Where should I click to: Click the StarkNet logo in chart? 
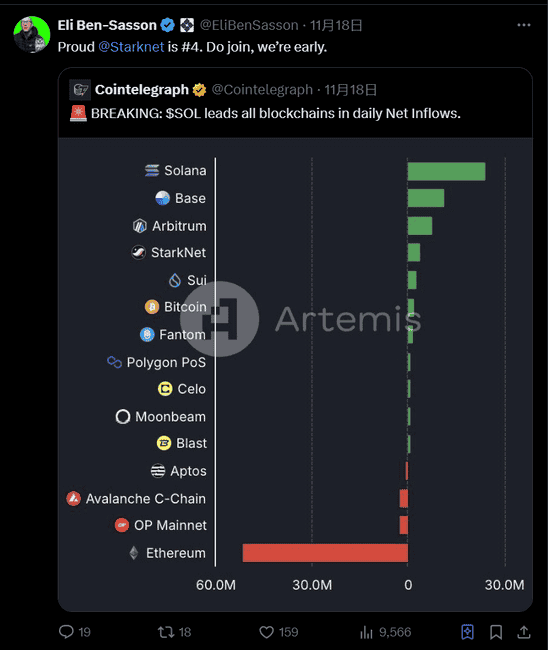138,252
